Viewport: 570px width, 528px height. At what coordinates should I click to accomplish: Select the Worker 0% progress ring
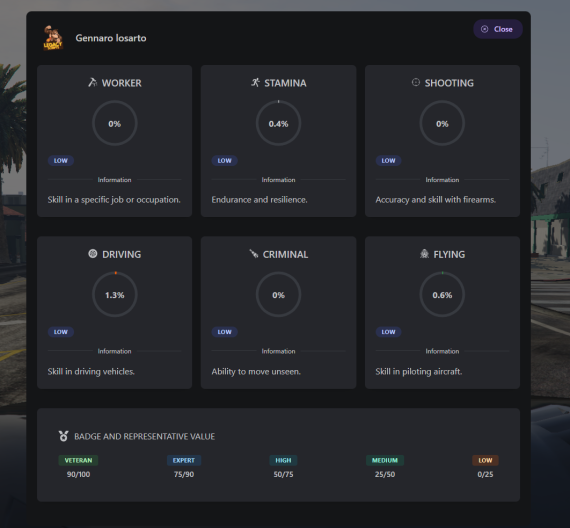(115, 123)
